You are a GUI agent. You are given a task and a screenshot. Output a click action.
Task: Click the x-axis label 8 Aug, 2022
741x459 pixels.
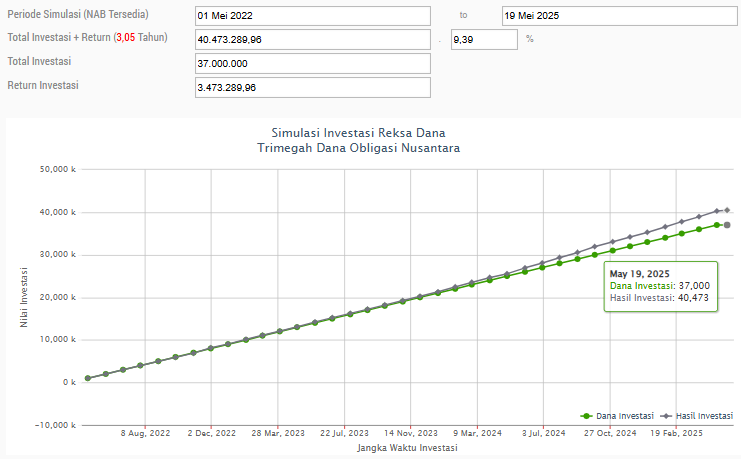tap(145, 433)
